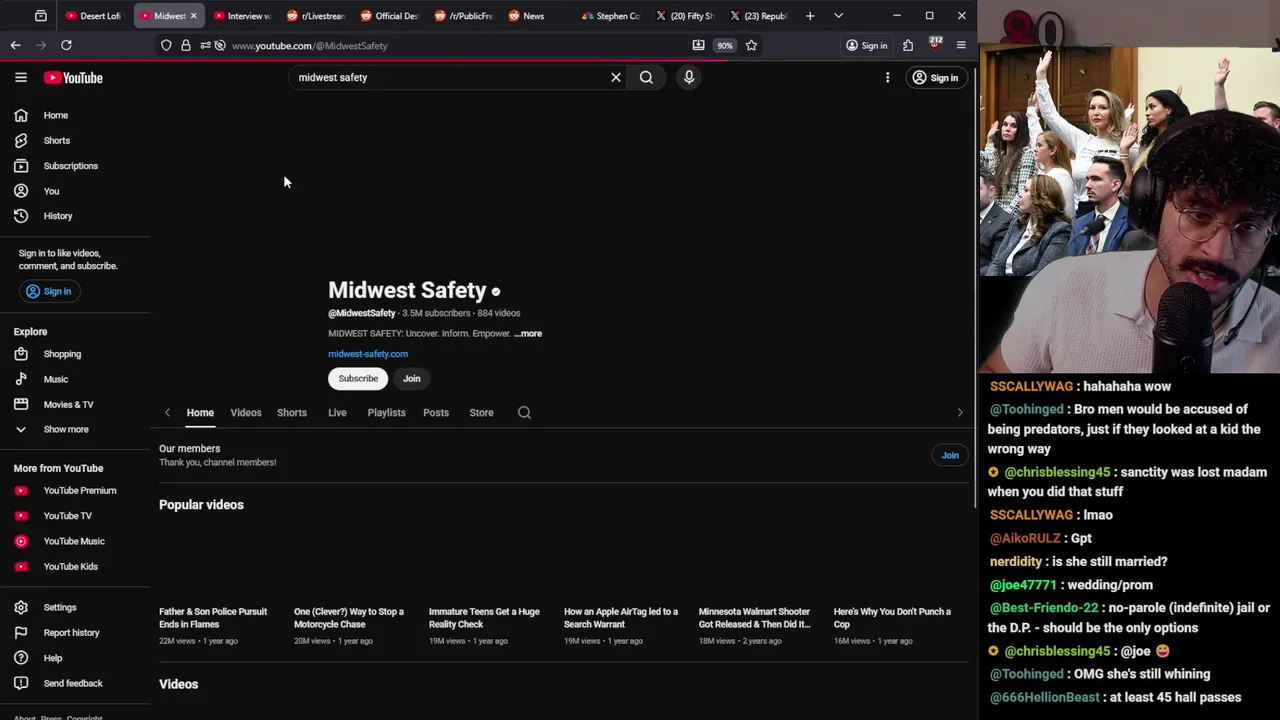Run search with magnifier button

[646, 77]
